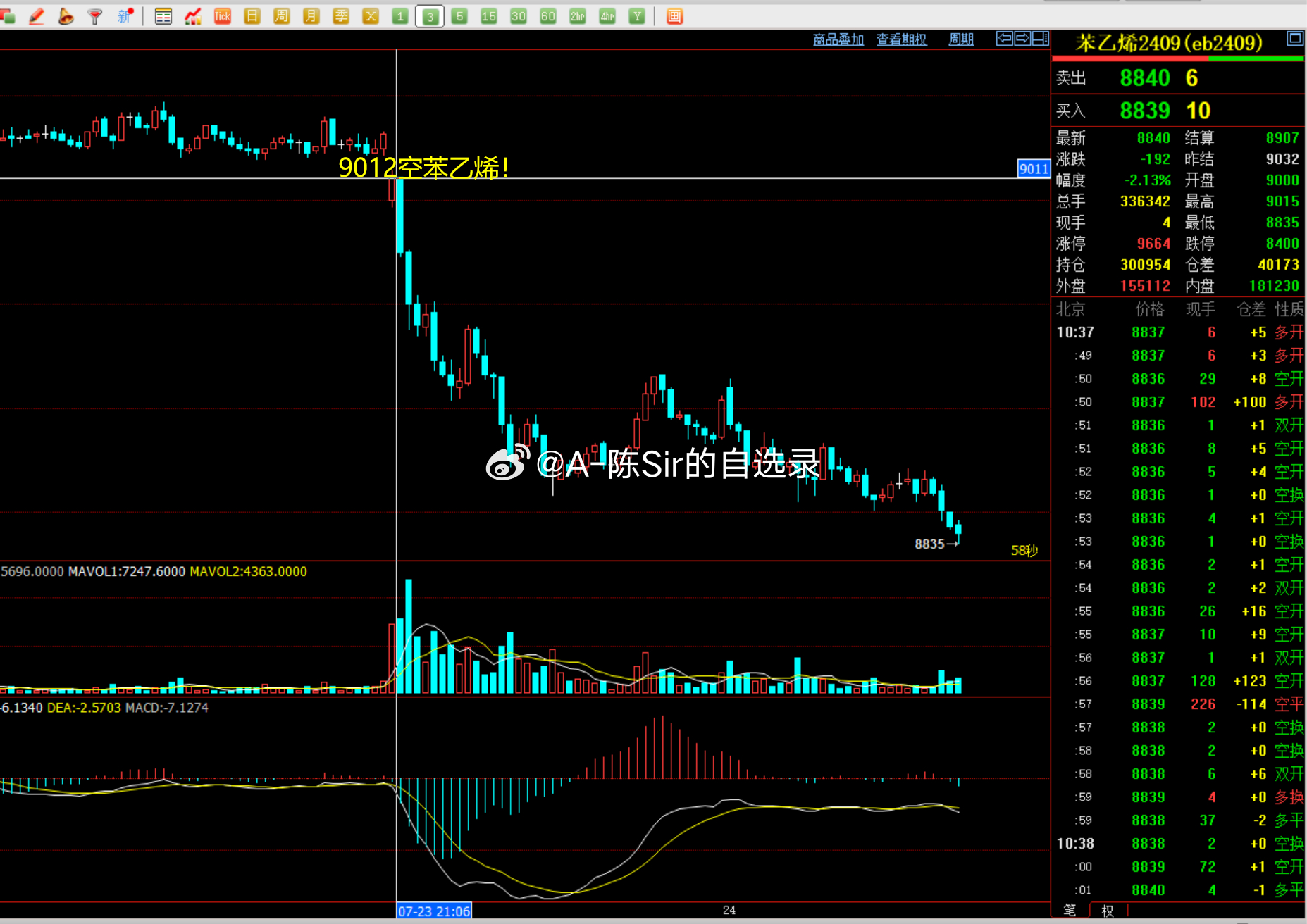Click the 卖出 price 8840
This screenshot has height=924, width=1307.
[1145, 77]
